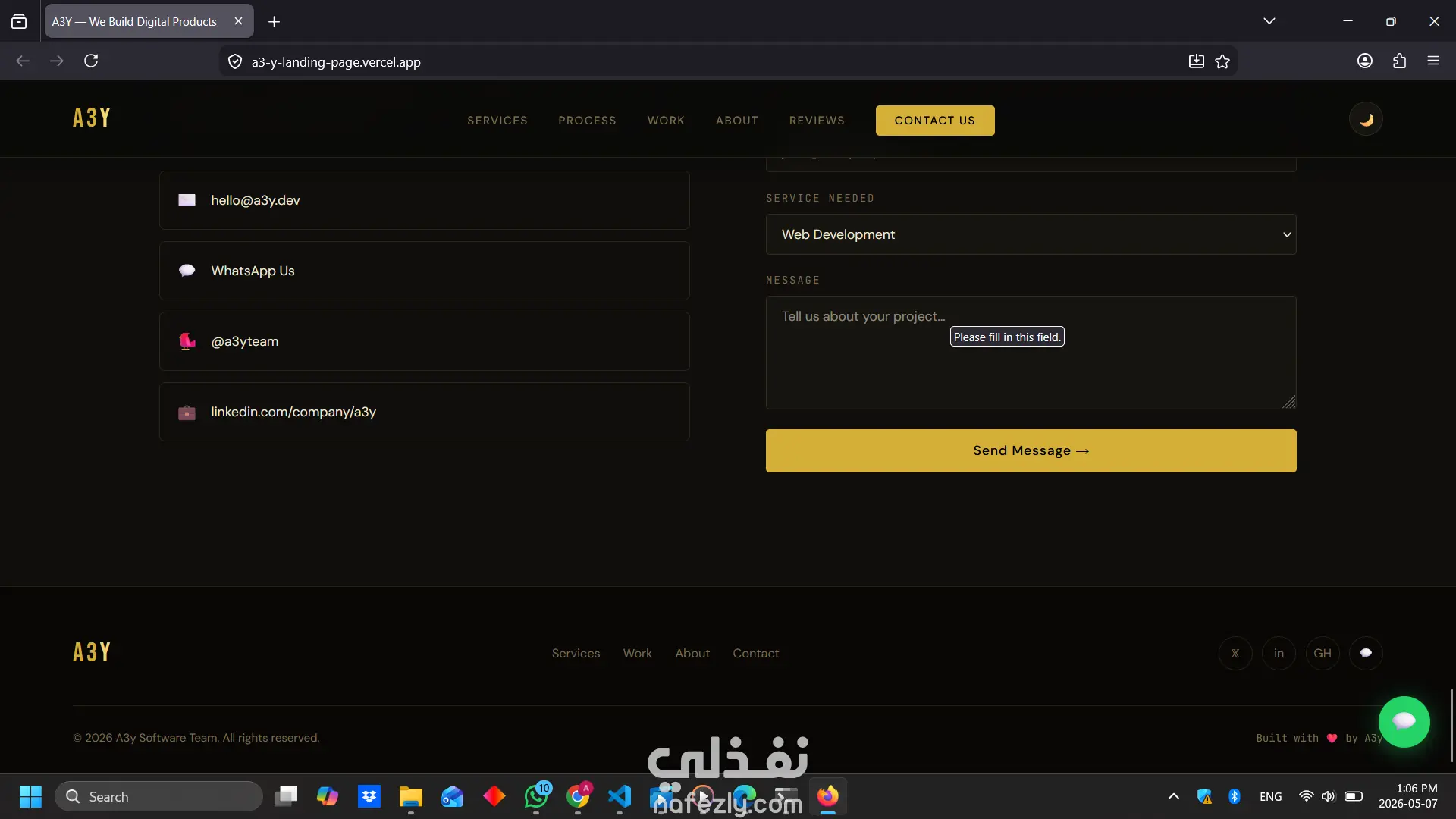Open the WhatsApp Us contact card
1456x819 pixels.
425,271
